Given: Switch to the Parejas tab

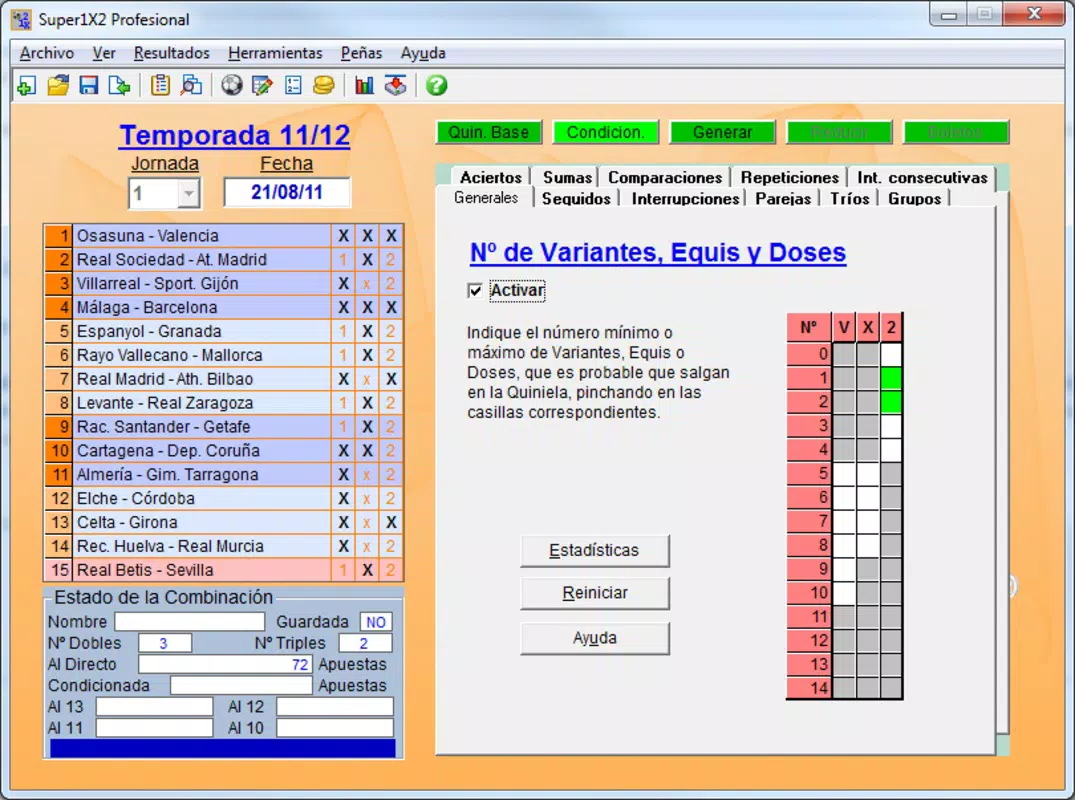Looking at the screenshot, I should (x=783, y=199).
